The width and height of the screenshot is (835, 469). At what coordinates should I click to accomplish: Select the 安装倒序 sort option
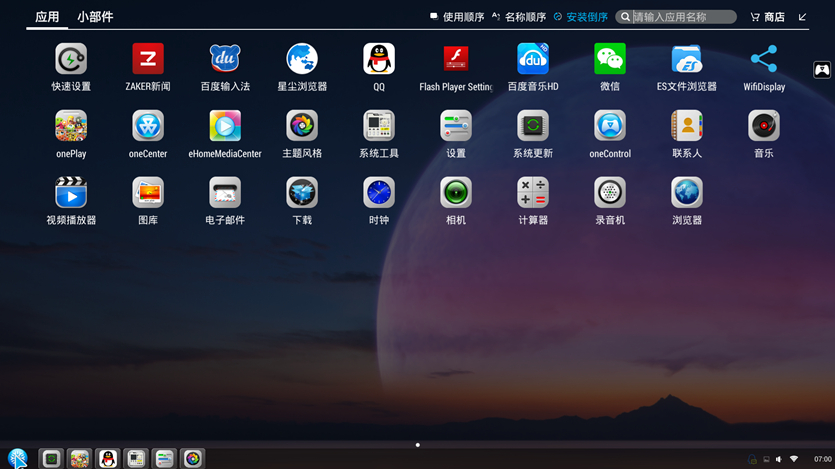(x=581, y=17)
